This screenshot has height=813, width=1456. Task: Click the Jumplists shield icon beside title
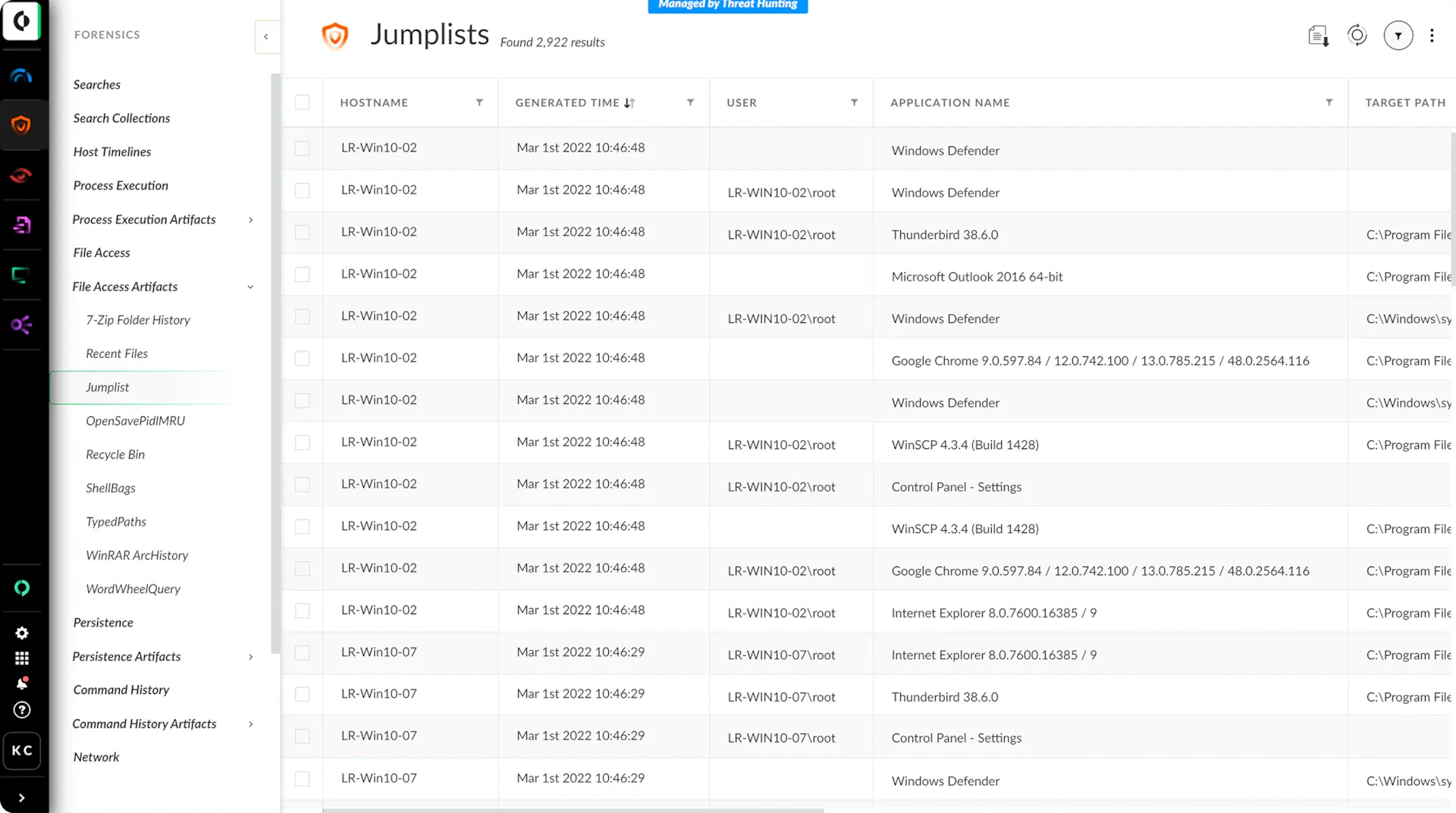334,36
